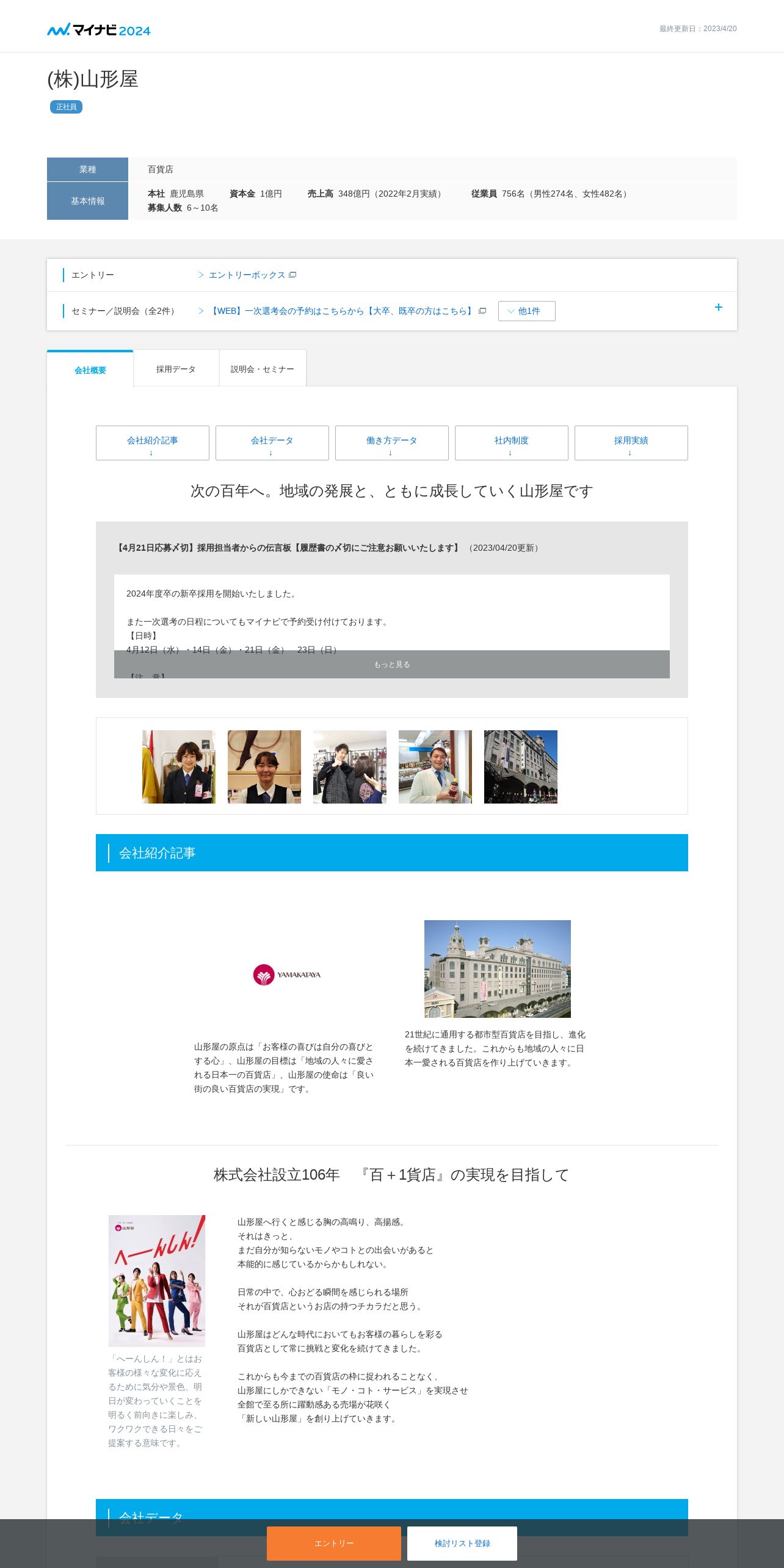This screenshot has height=1568, width=784.
Task: Click the 最終更新日：2023/4/20 text
Action: pos(698,29)
